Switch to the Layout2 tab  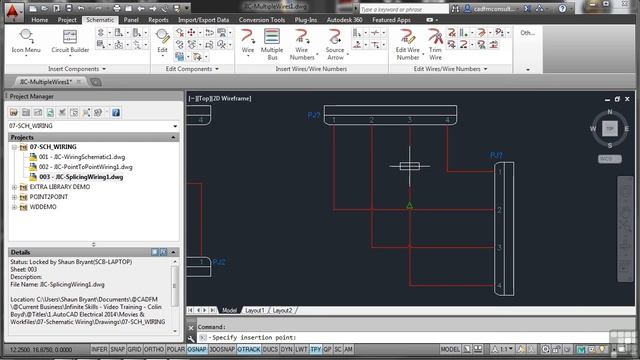(x=282, y=311)
